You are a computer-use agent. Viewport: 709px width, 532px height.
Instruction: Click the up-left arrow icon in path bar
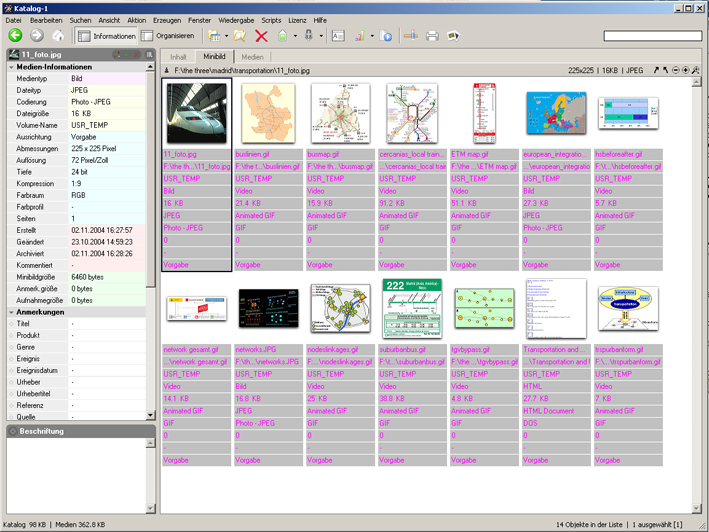click(x=665, y=70)
